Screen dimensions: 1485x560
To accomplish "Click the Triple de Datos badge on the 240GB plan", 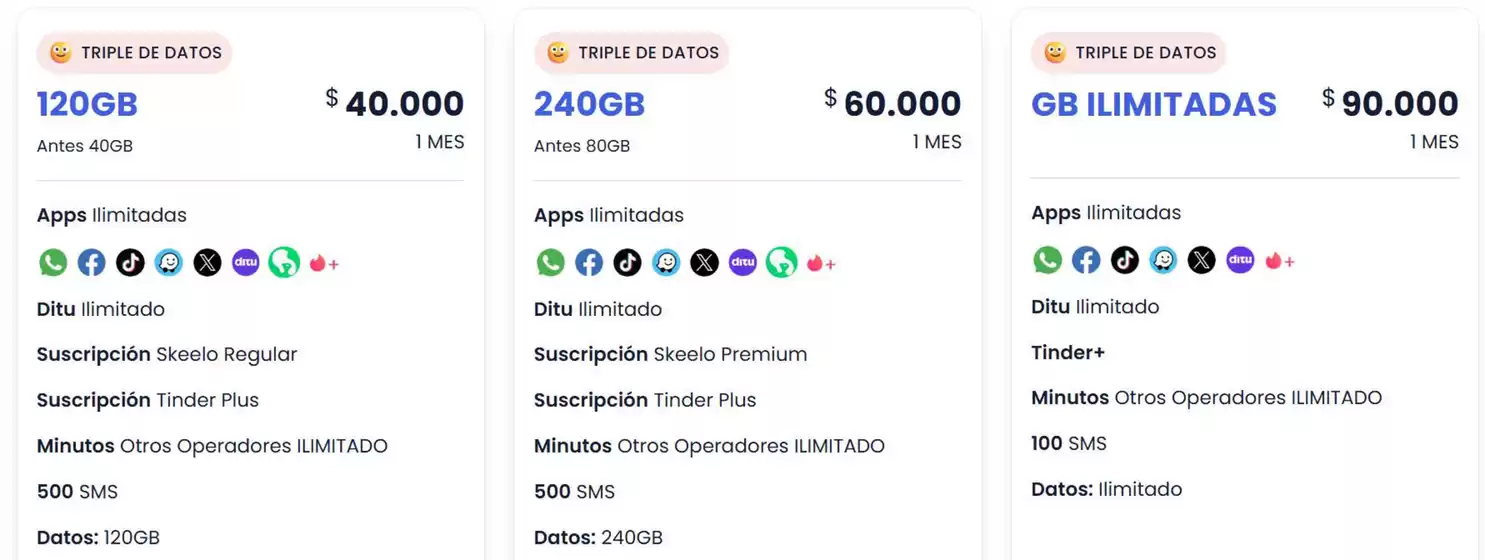I will pyautogui.click(x=632, y=53).
